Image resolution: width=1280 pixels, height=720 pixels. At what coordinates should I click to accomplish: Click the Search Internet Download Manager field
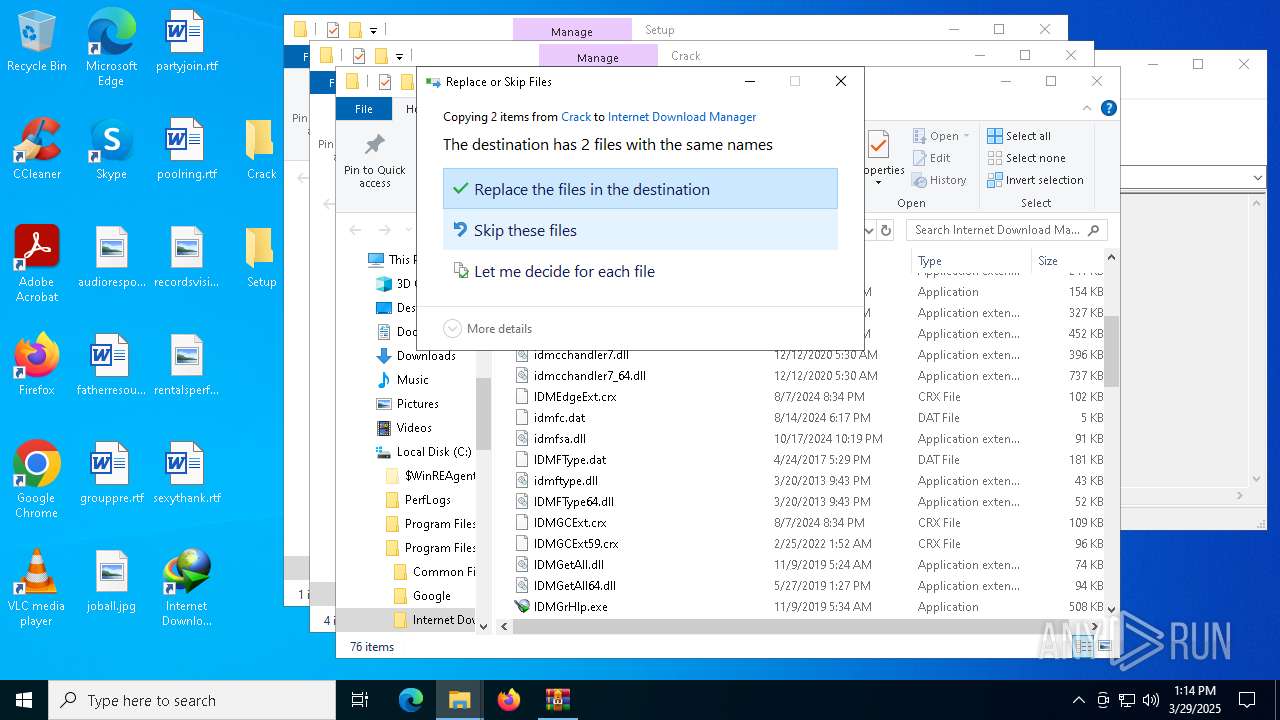pos(1007,230)
